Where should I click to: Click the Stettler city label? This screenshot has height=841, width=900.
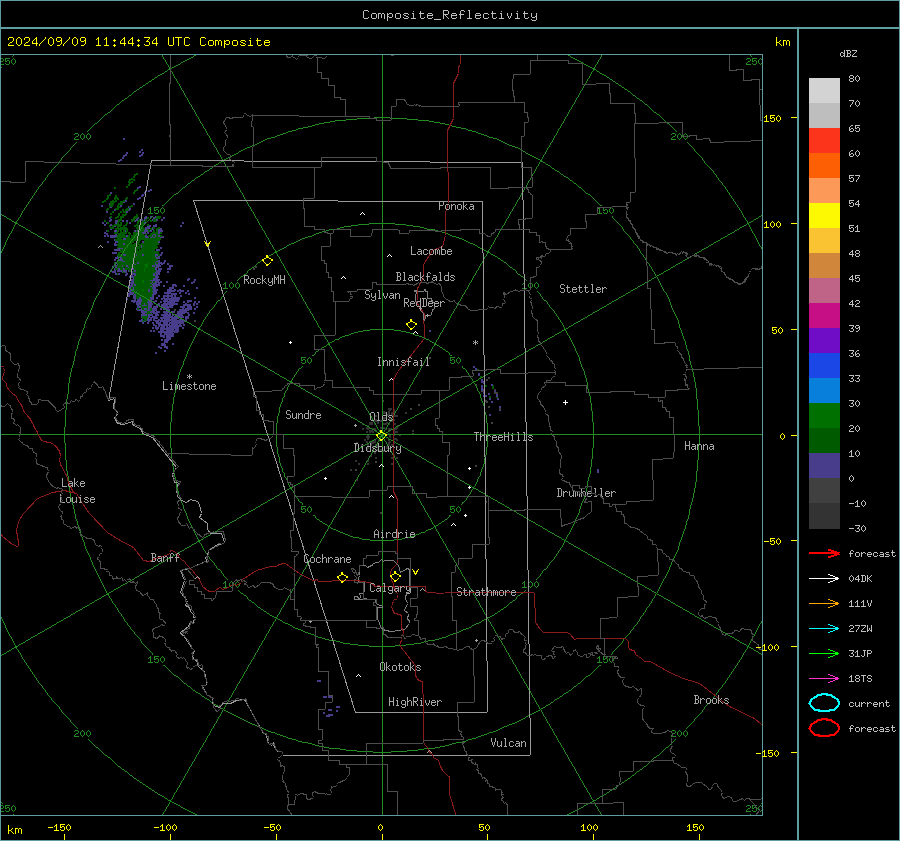(x=583, y=289)
